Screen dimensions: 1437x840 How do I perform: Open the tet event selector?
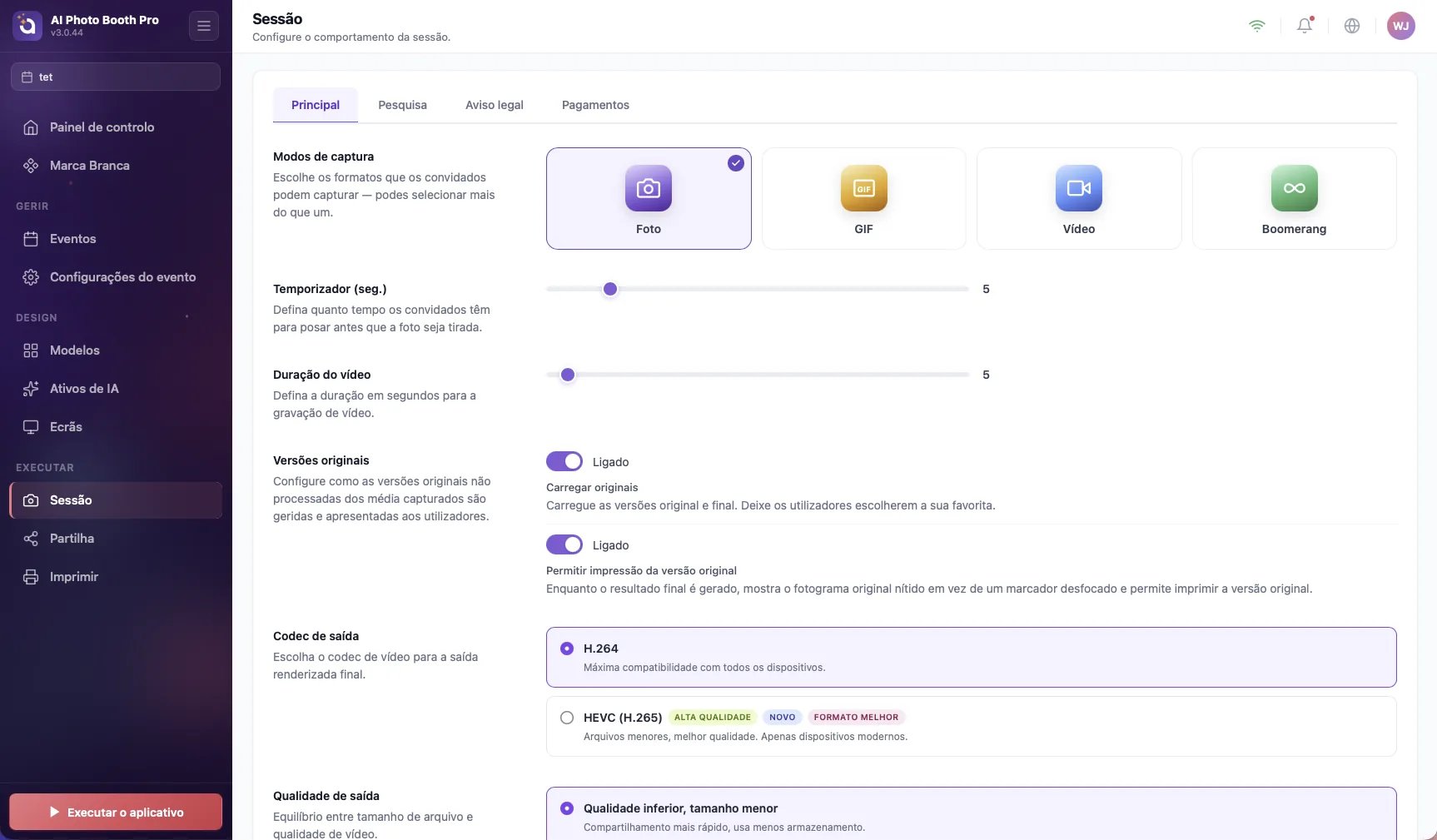tap(116, 77)
